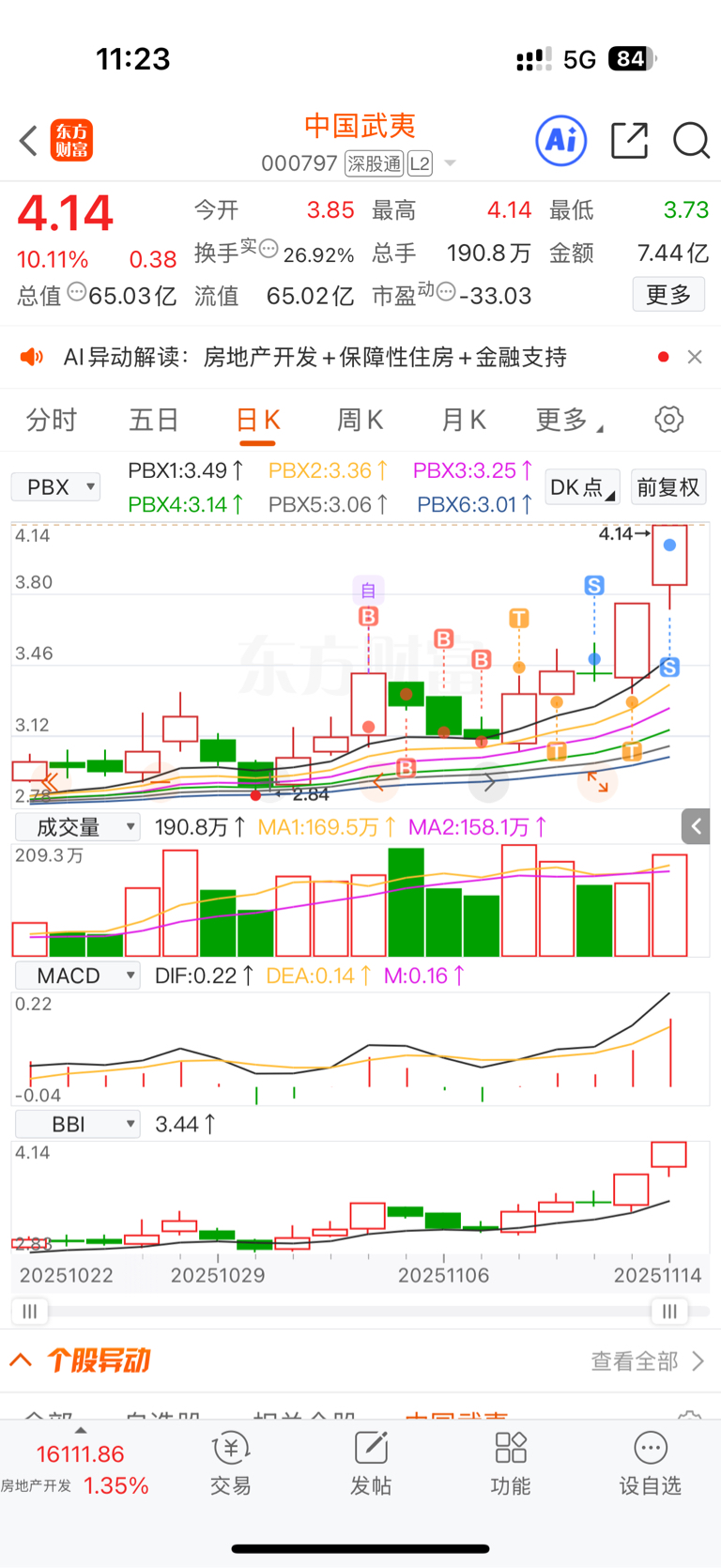The width and height of the screenshot is (721, 1568).
Task: Switch to 周K tab
Action: click(360, 420)
